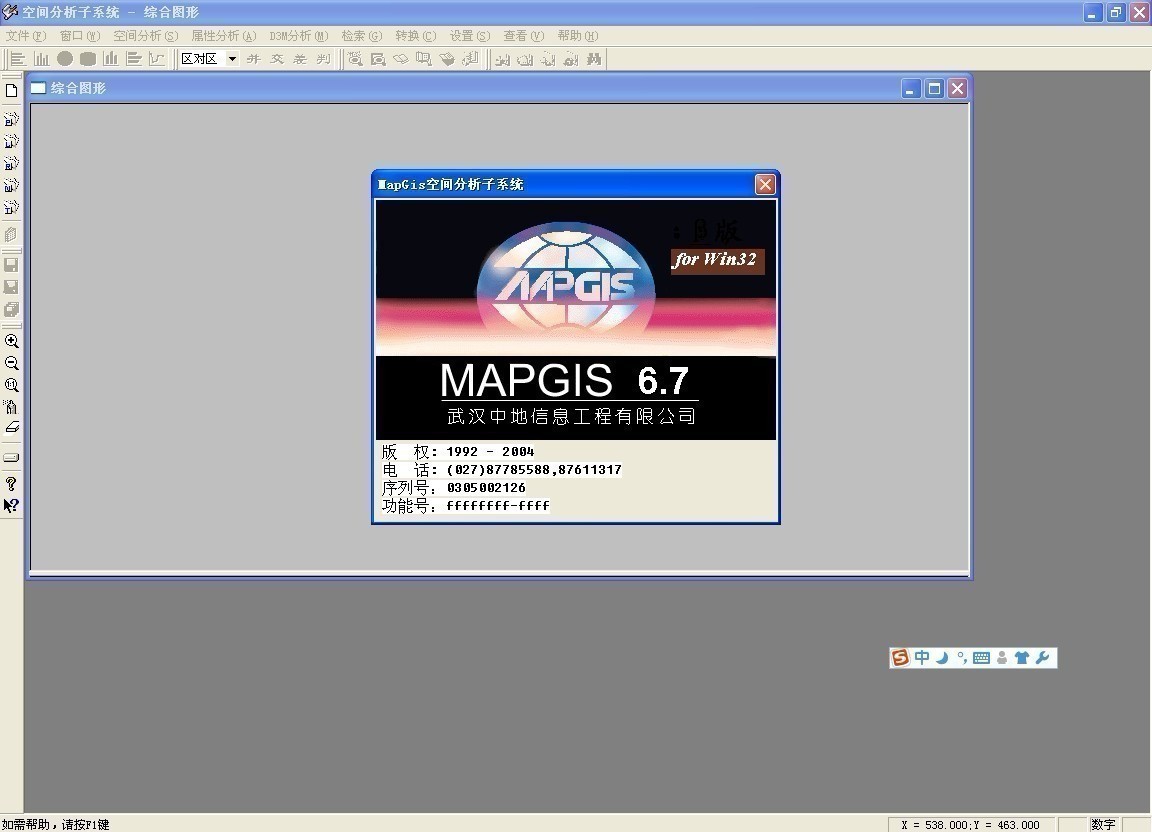The image size is (1152, 832).
Task: Click the 判 judge overlay button
Action: (x=323, y=59)
